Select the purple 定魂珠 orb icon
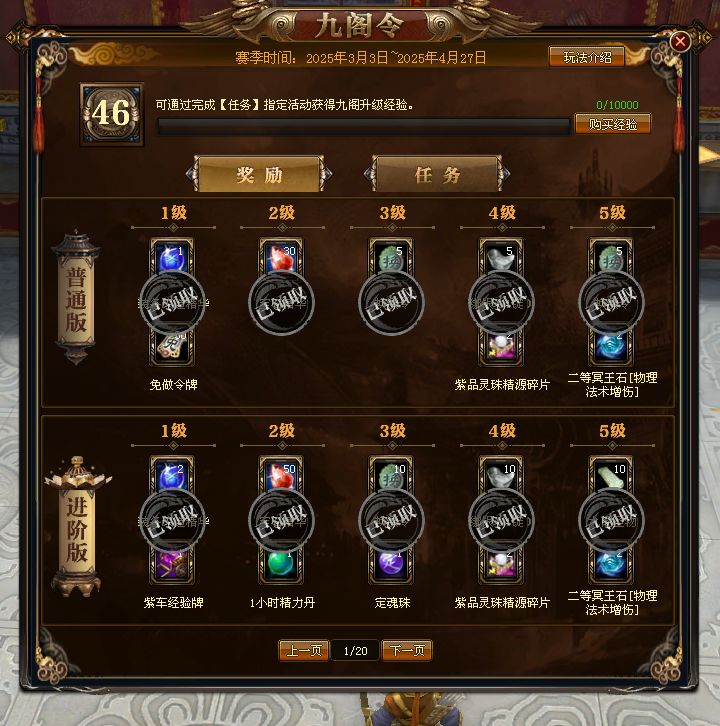720x726 pixels. [x=391, y=564]
